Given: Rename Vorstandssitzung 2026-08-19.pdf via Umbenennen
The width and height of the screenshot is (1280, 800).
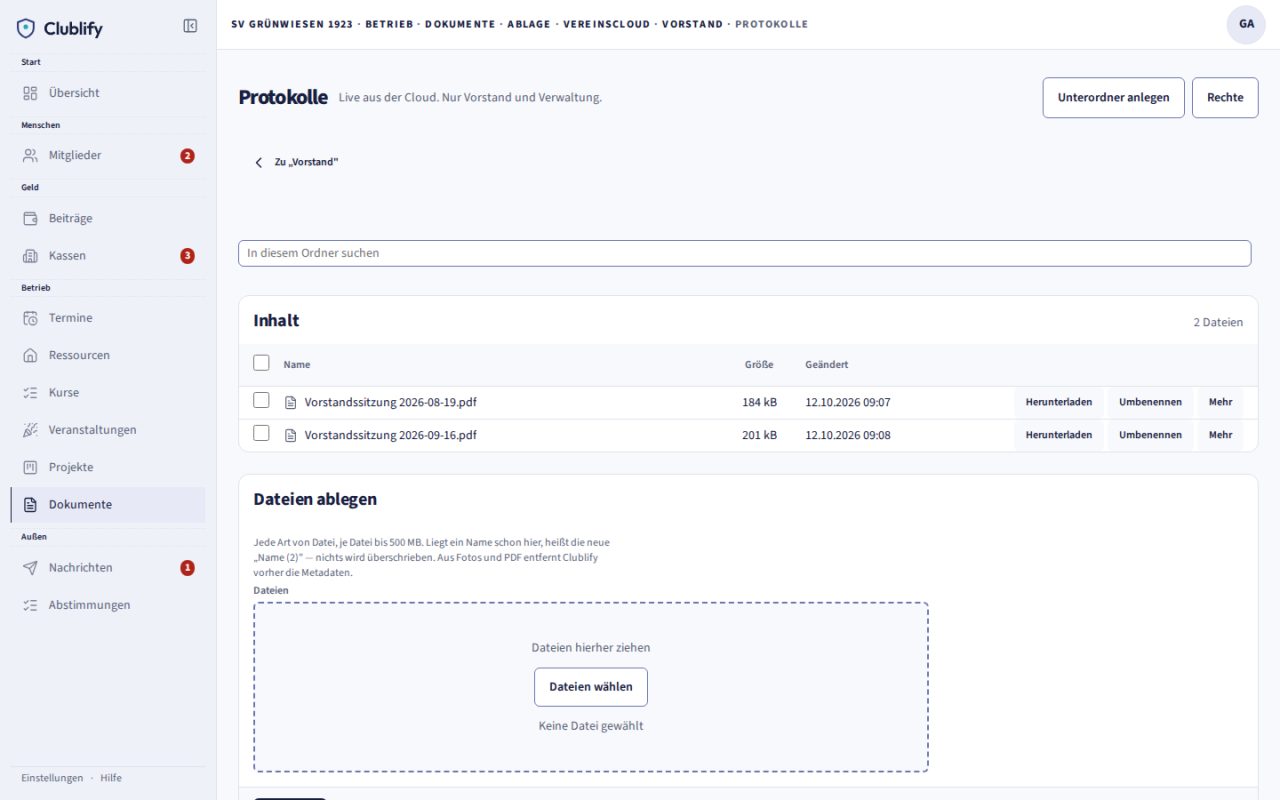Looking at the screenshot, I should (1150, 402).
